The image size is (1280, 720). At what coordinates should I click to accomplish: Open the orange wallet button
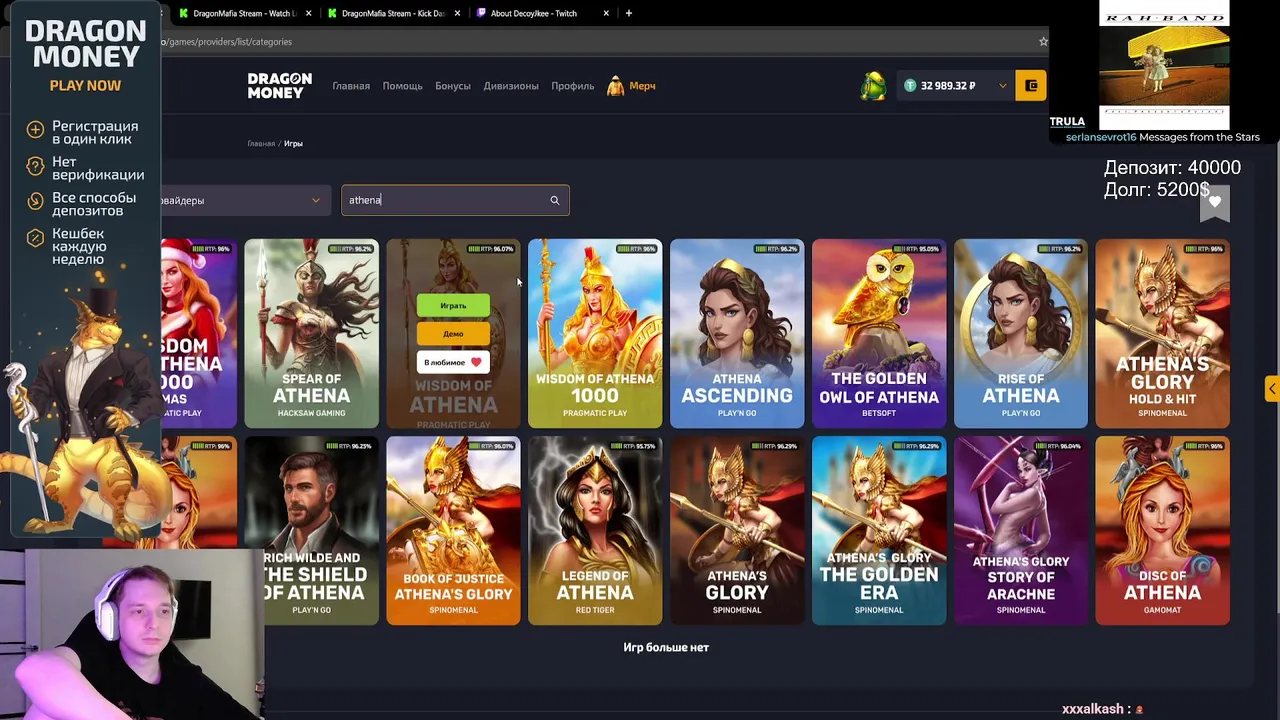click(x=1031, y=86)
